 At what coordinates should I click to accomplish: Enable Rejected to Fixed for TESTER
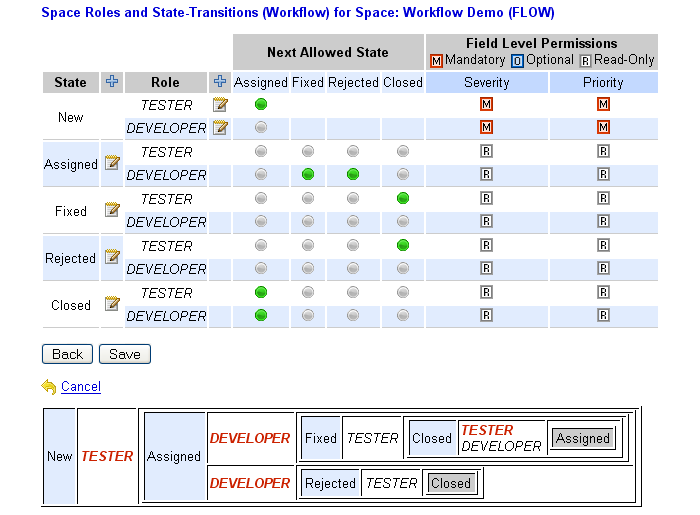tap(308, 245)
